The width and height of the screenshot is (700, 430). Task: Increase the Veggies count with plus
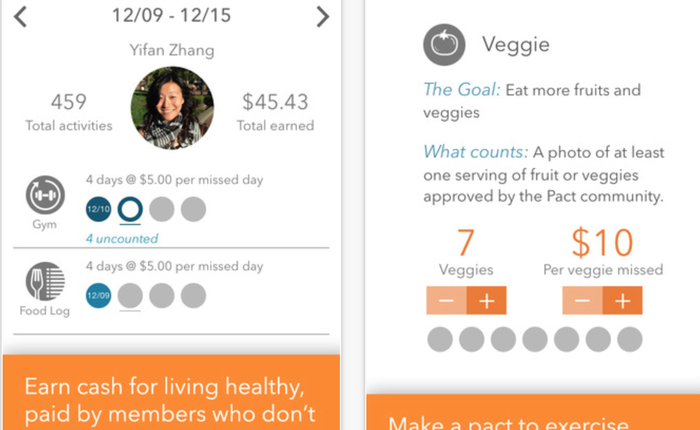coord(487,301)
